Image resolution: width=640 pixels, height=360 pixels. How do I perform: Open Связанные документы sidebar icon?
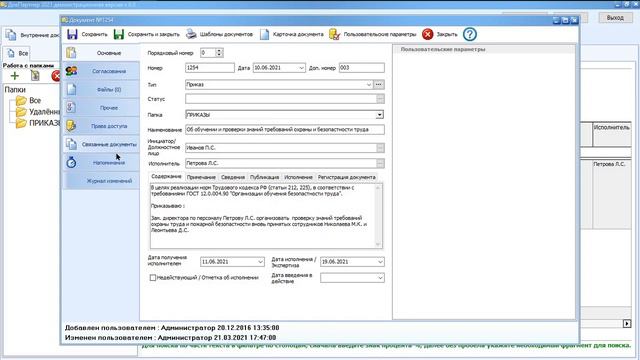coord(71,144)
